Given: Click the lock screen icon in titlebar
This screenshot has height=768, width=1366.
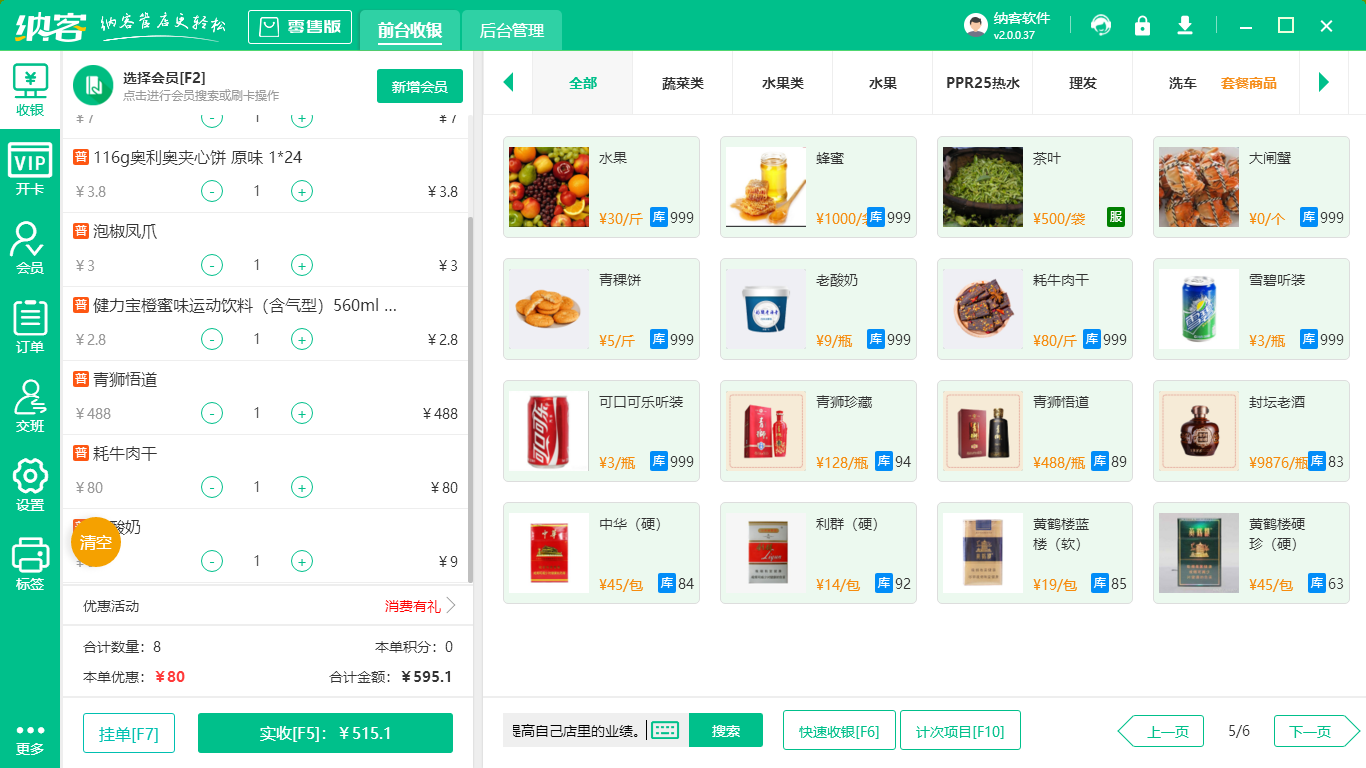Looking at the screenshot, I should 1142,25.
